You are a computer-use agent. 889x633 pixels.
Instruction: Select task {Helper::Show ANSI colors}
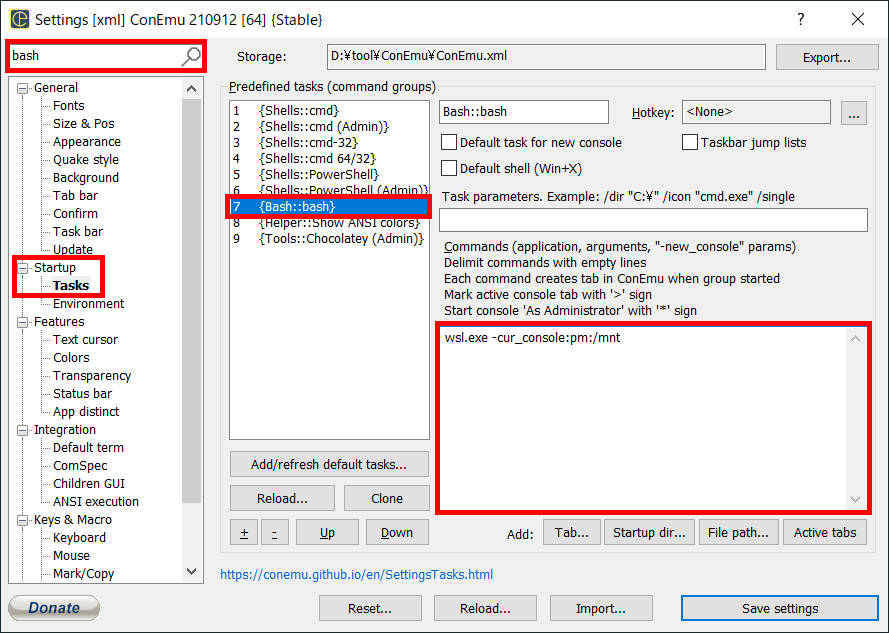click(329, 223)
